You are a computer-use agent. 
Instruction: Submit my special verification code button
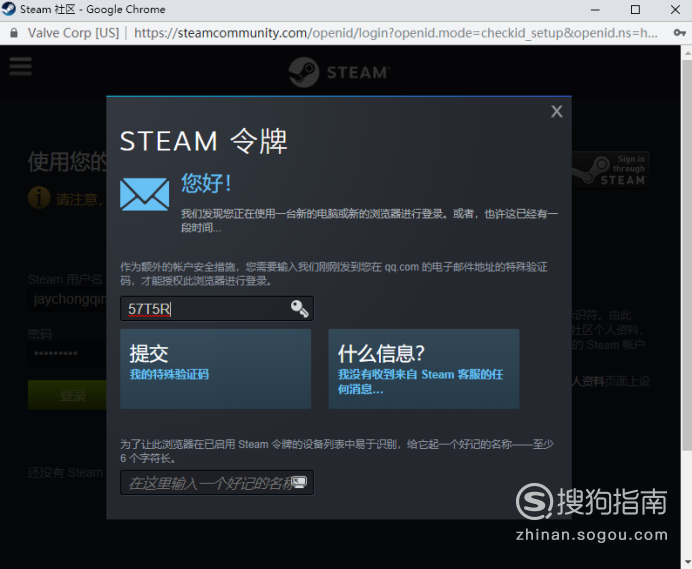pyautogui.click(x=215, y=369)
